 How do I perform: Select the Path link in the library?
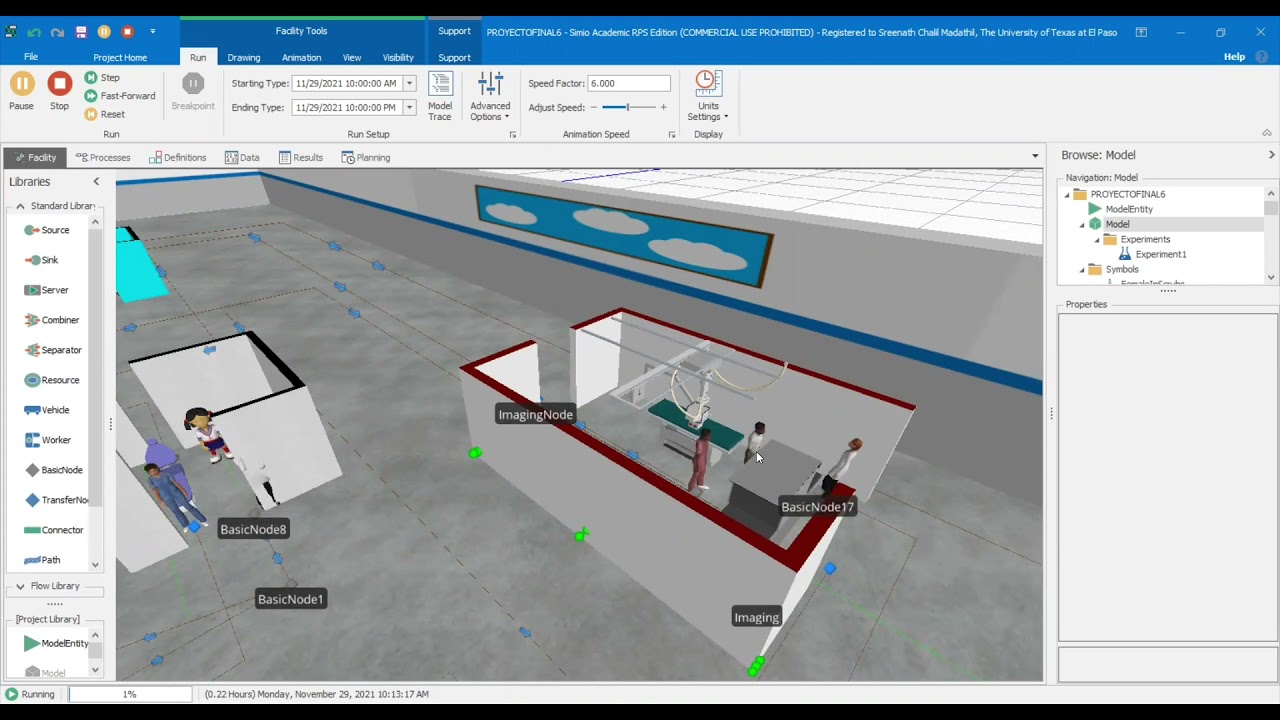coord(42,560)
